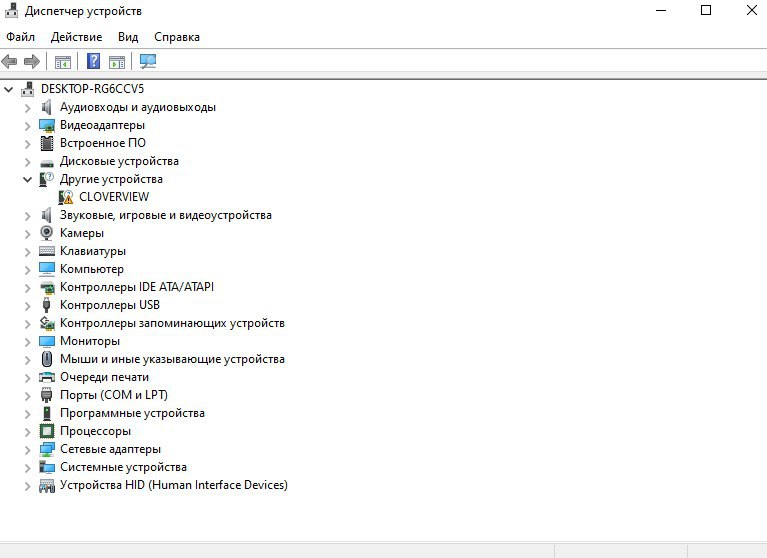767x558 pixels.
Task: Click the HID icon beside Устройства HID
Action: [47, 486]
